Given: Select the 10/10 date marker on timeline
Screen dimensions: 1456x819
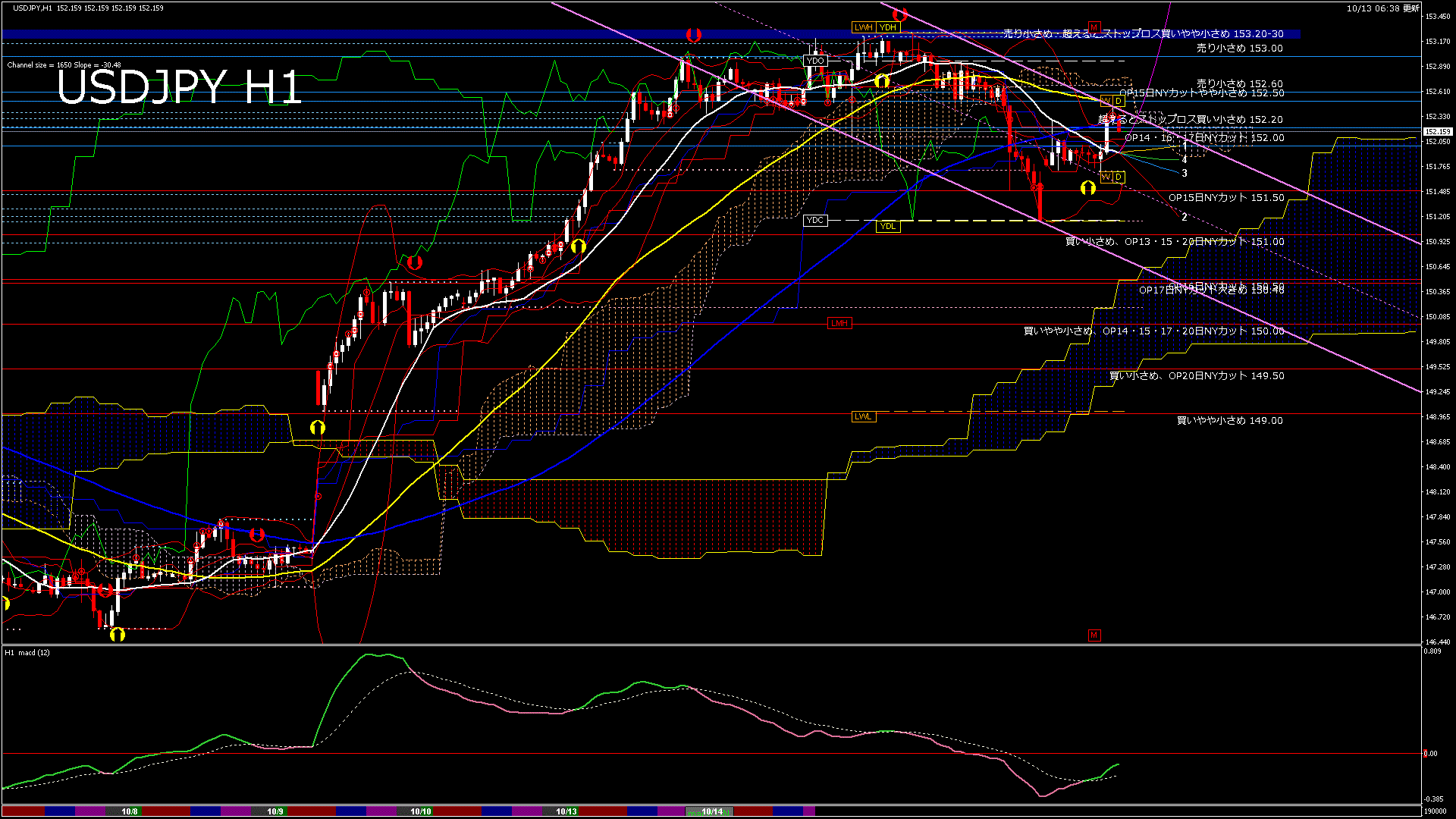Looking at the screenshot, I should click(421, 811).
